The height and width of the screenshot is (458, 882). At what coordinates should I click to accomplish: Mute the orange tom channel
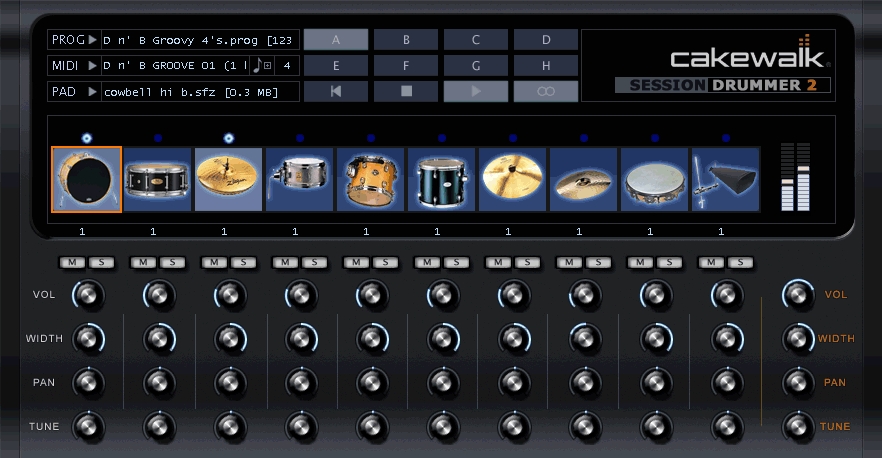pos(356,262)
